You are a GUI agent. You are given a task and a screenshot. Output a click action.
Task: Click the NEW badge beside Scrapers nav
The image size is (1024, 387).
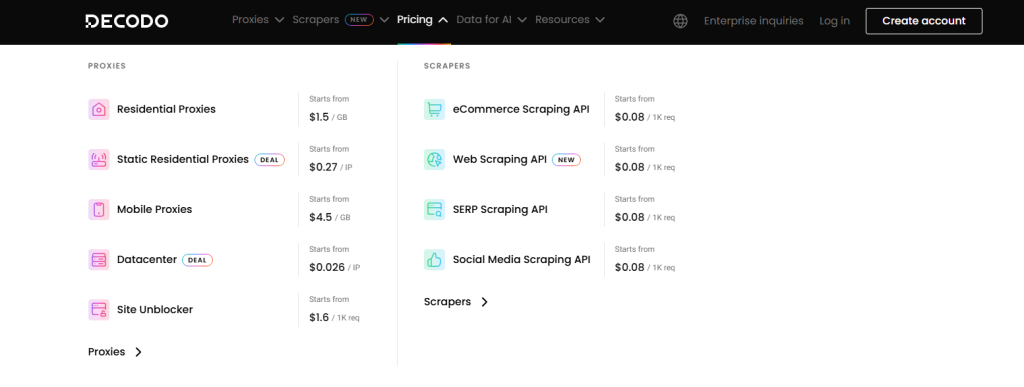[x=359, y=20]
